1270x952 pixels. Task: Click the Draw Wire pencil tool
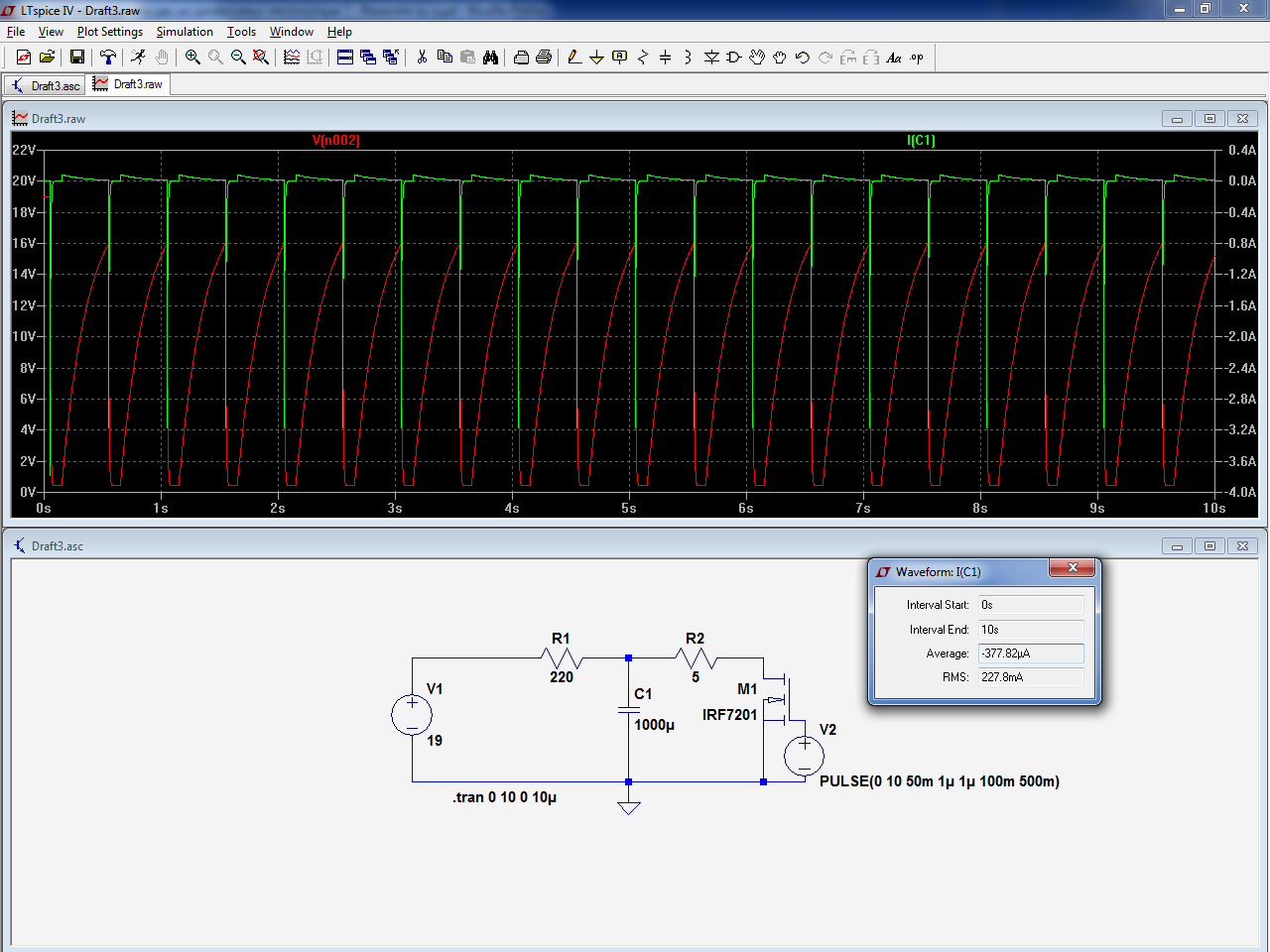point(573,58)
